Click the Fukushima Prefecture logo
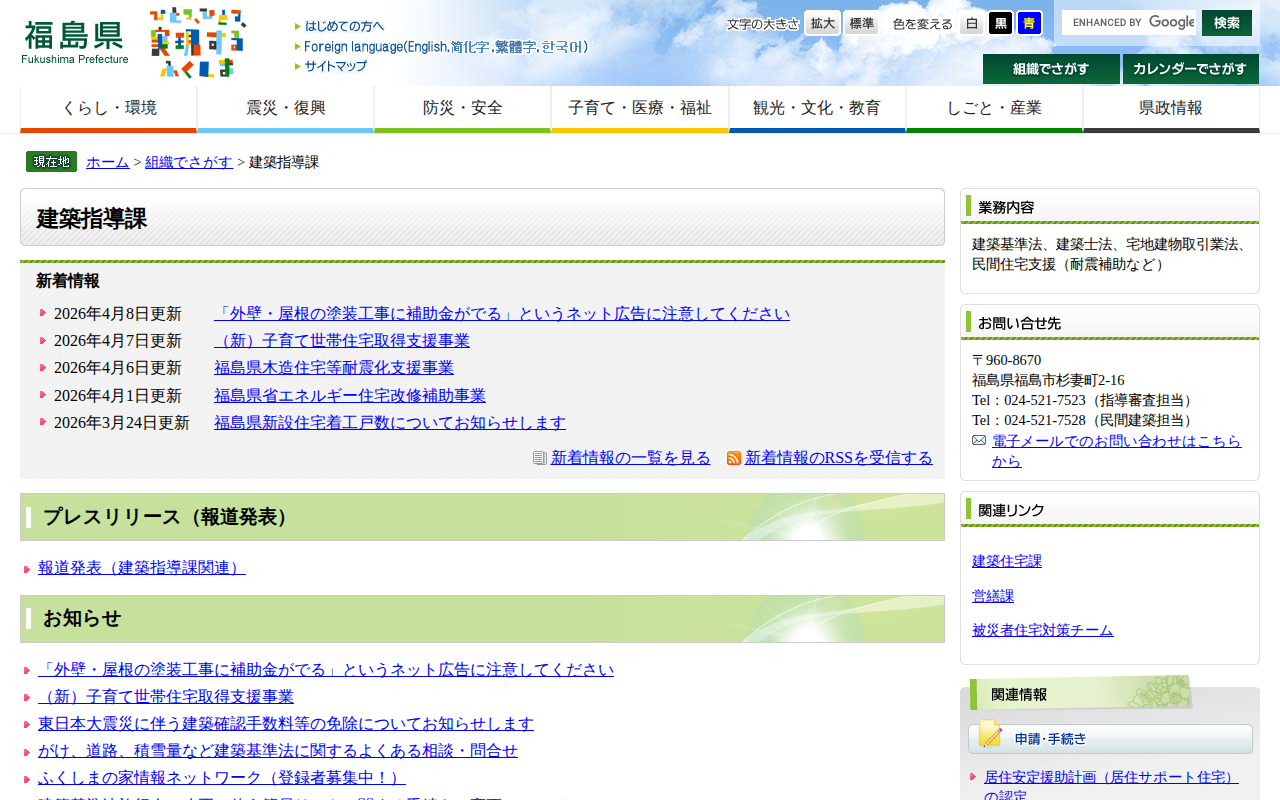The width and height of the screenshot is (1280, 800). (x=75, y=42)
